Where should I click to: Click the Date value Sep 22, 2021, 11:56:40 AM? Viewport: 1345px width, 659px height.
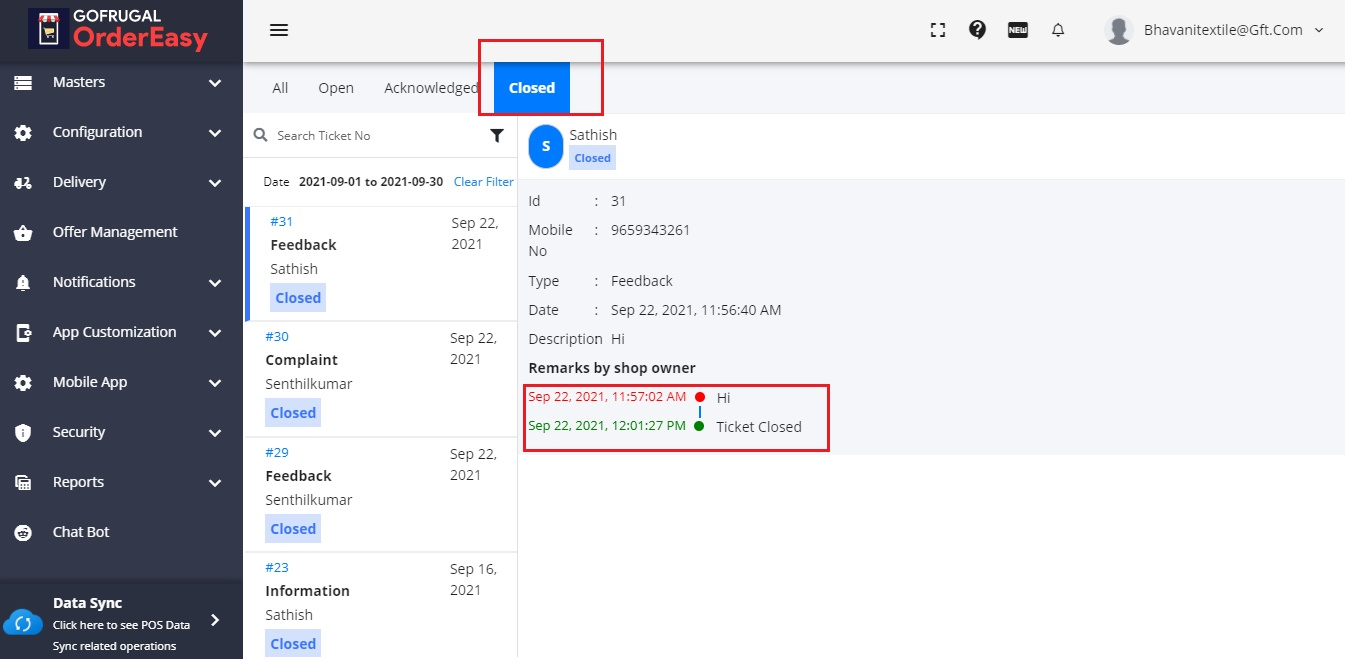pyautogui.click(x=696, y=310)
